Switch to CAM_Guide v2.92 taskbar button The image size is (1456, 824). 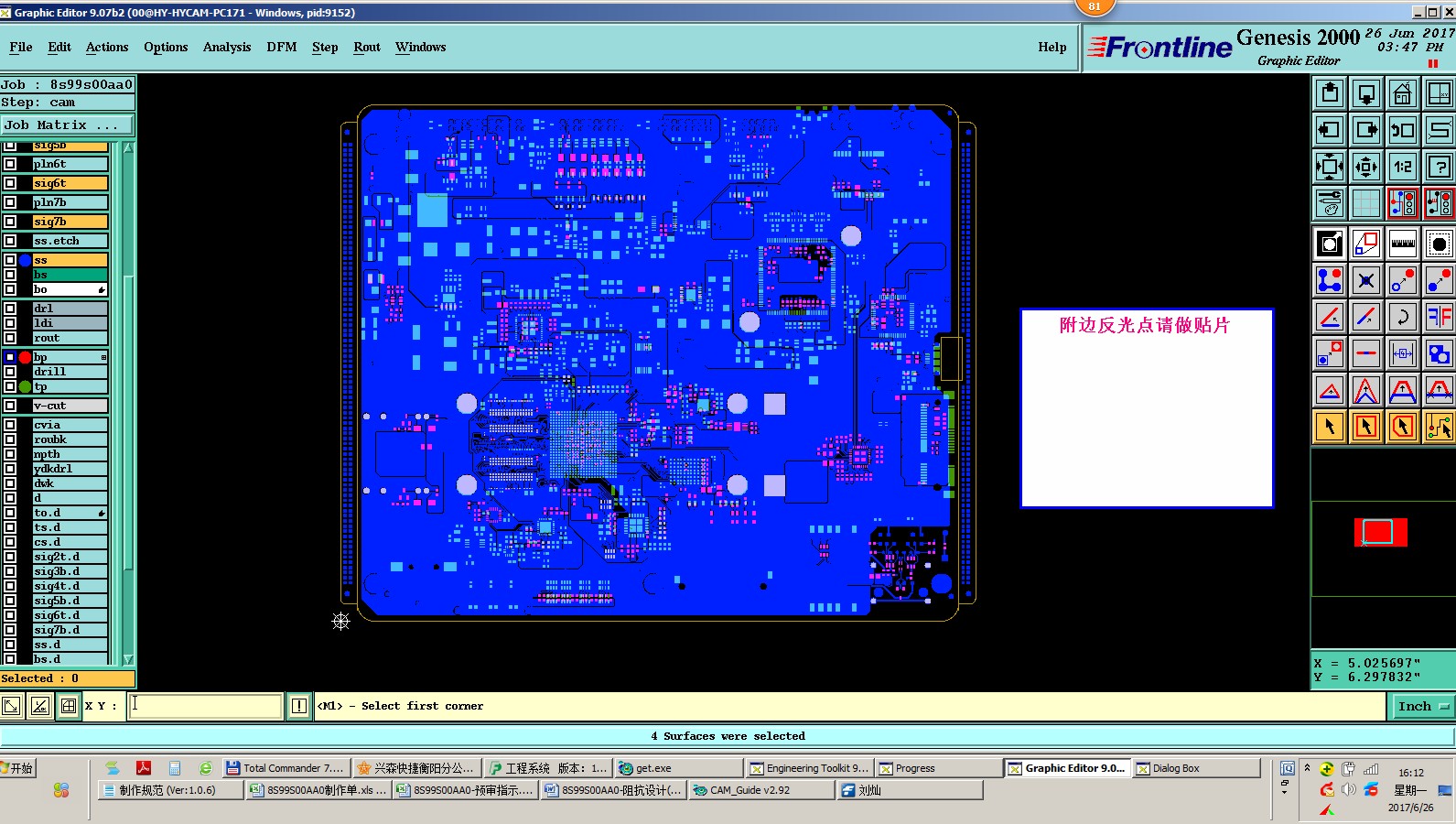tap(760, 790)
